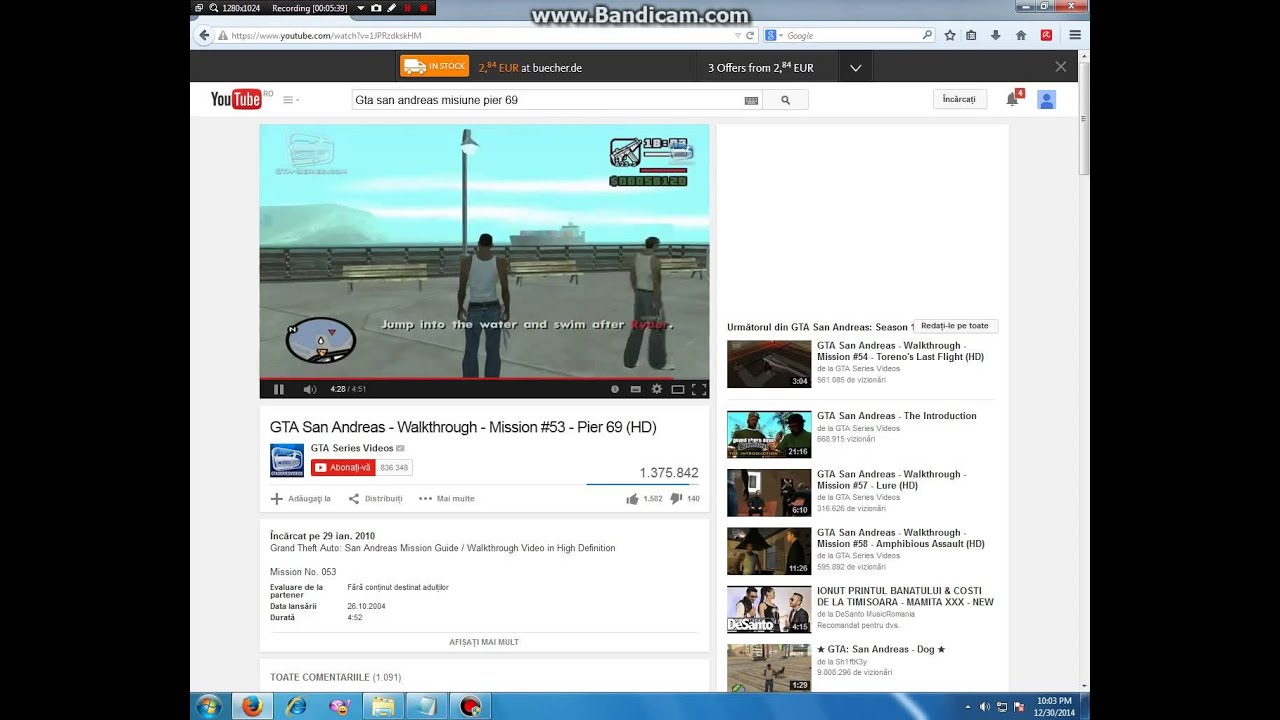Image resolution: width=1280 pixels, height=720 pixels.
Task: Dismiss the buecher.de offers bar
Action: 1061,67
